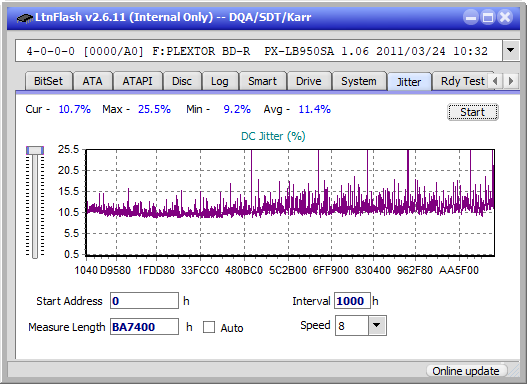The height and width of the screenshot is (384, 527).
Task: Go to the Log tab
Action: tap(220, 81)
